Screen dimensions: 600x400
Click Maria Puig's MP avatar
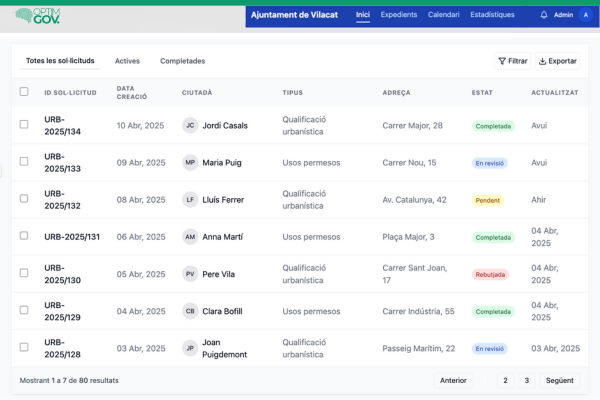coord(190,163)
